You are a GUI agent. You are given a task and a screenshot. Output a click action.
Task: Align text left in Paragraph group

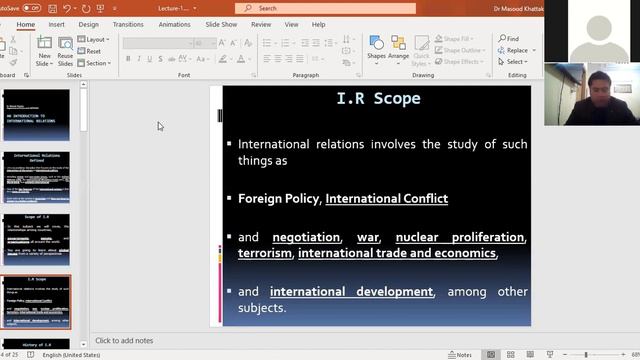click(x=267, y=59)
